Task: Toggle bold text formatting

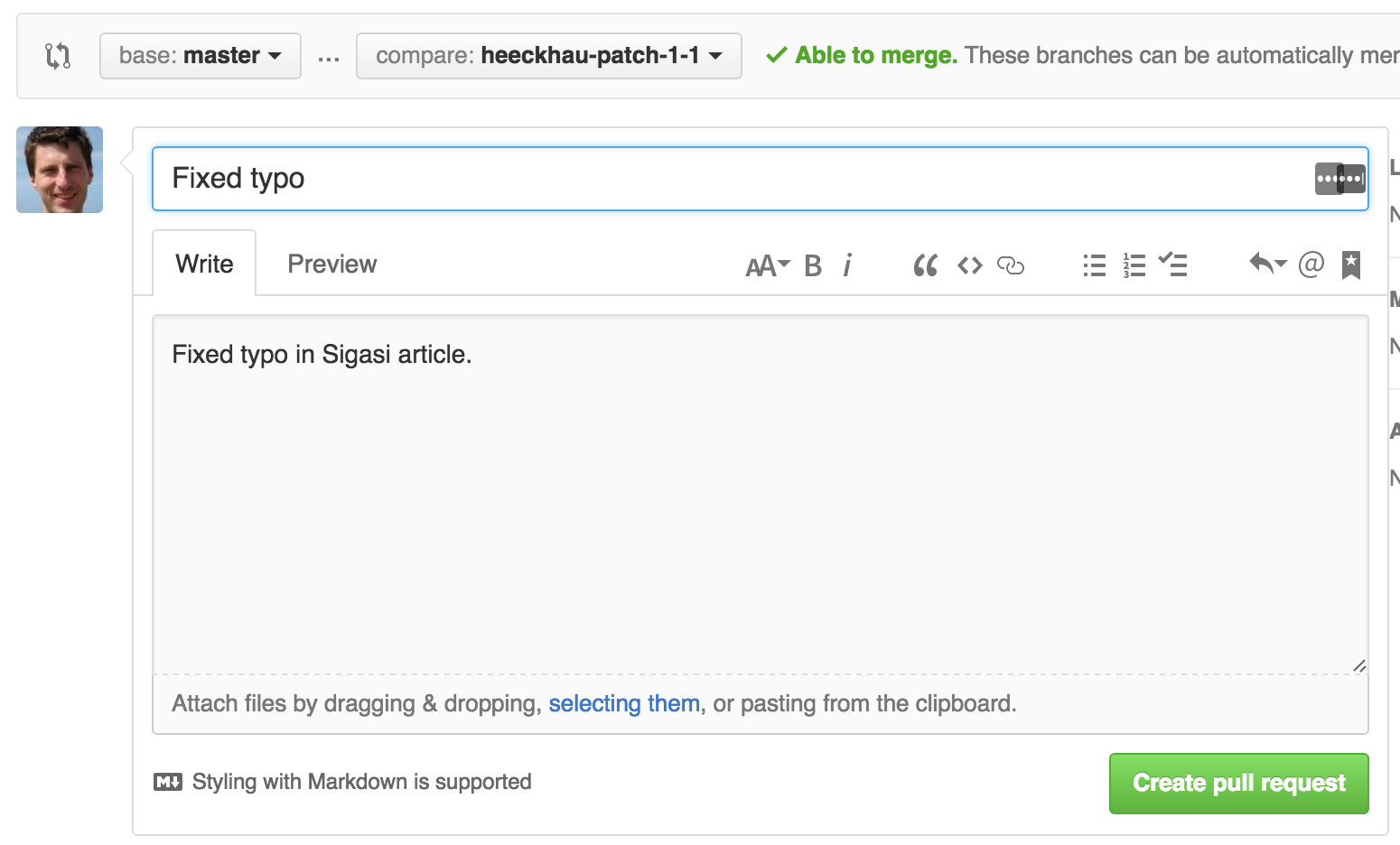Action: click(x=813, y=265)
